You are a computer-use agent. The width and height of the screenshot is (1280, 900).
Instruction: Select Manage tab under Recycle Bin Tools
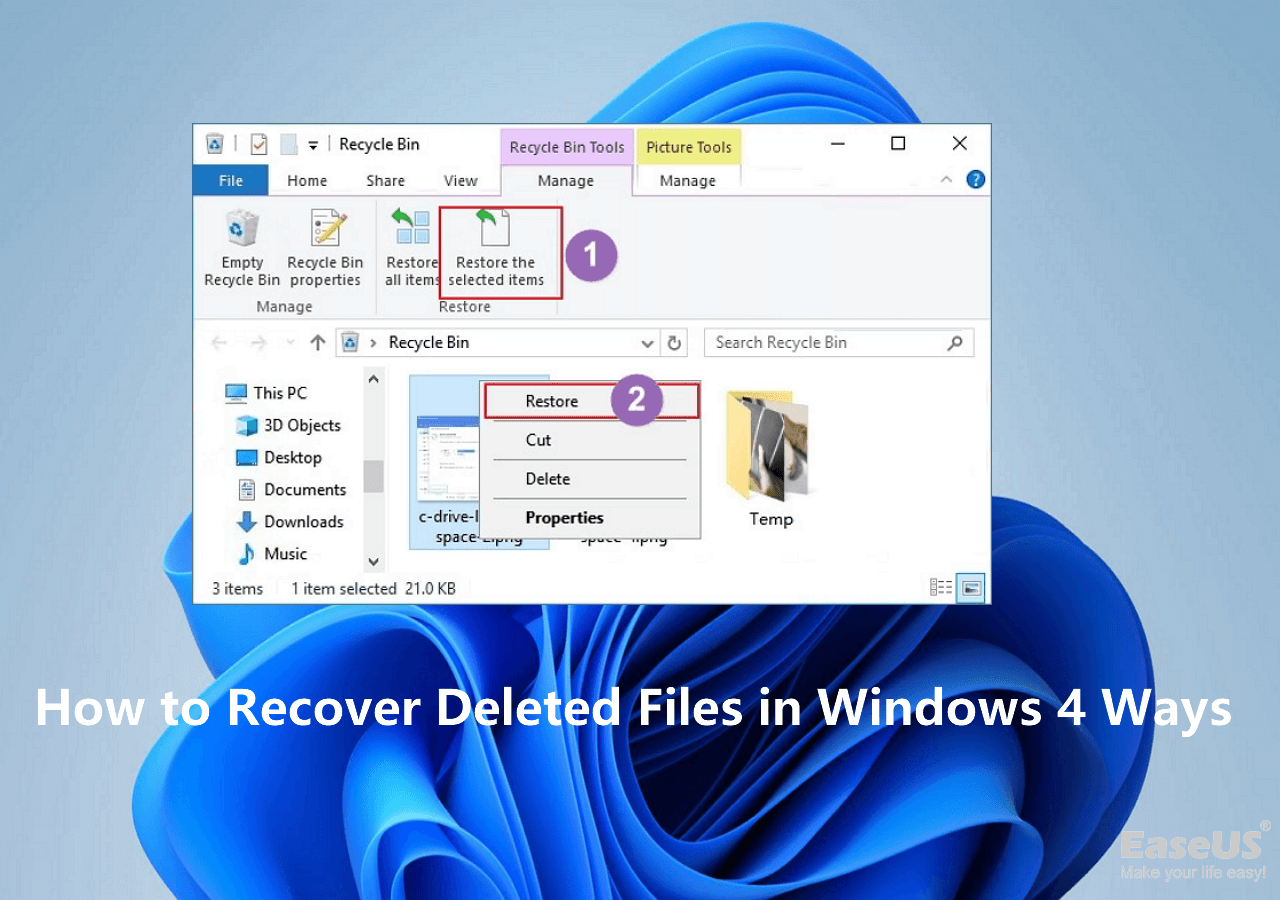(566, 180)
